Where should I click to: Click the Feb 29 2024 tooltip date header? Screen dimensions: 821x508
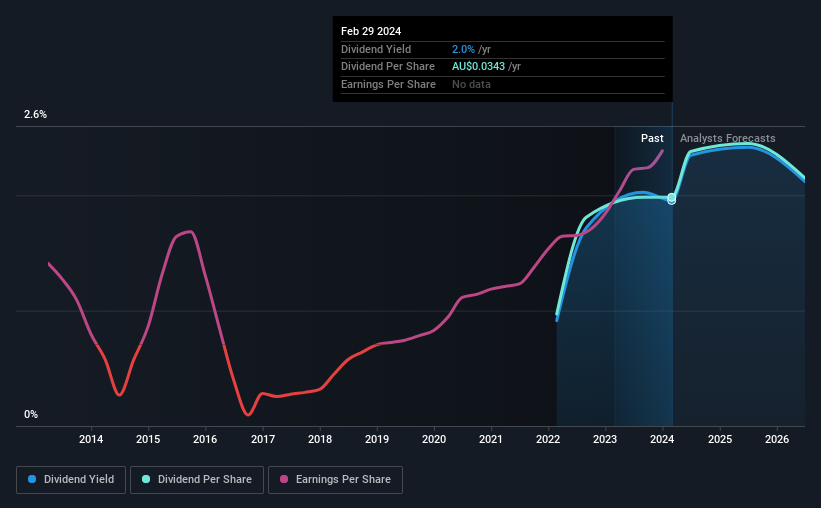pos(371,31)
